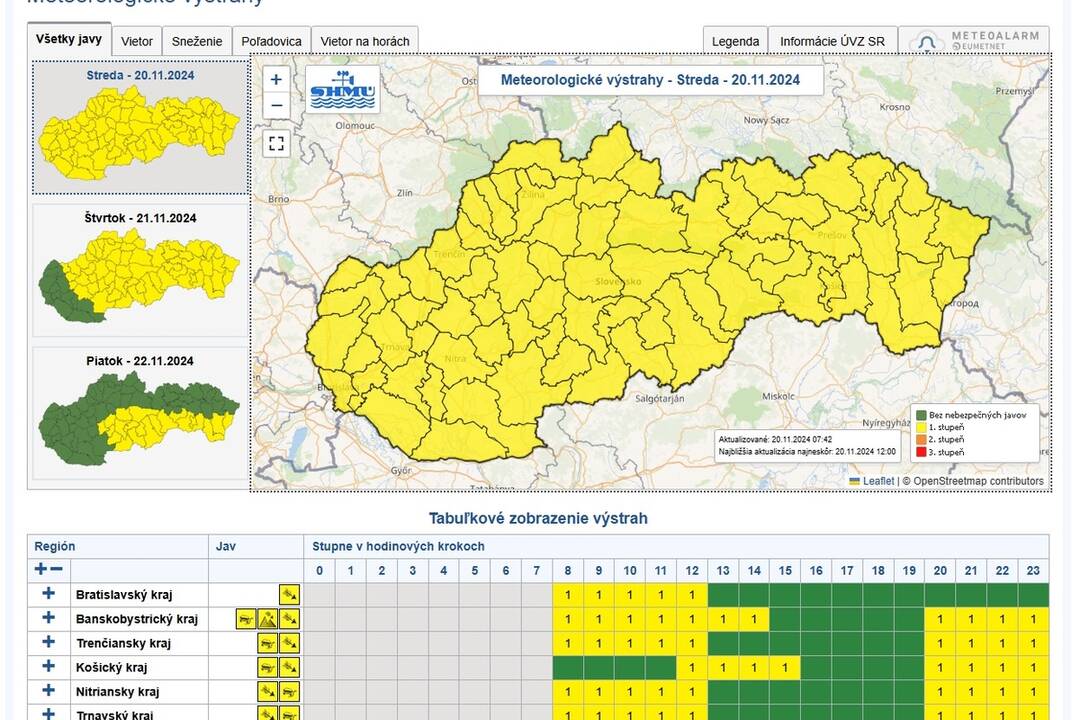
Task: Zoom out on the warnings map
Action: coord(277,105)
